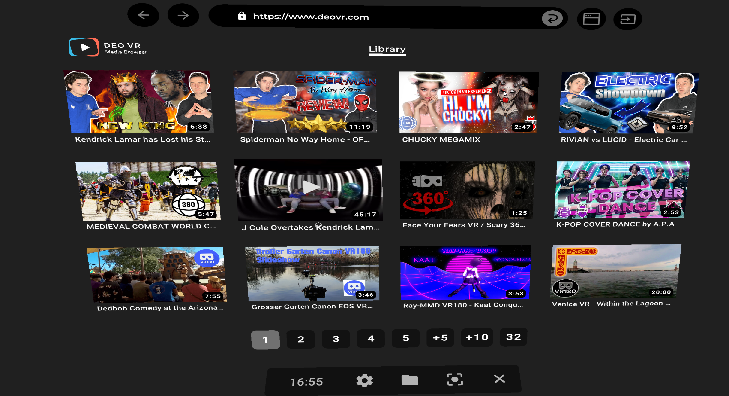The width and height of the screenshot is (729, 396).
Task: Open the RIVIAN vs LUCID Electric Showdown thumbnail
Action: click(629, 103)
